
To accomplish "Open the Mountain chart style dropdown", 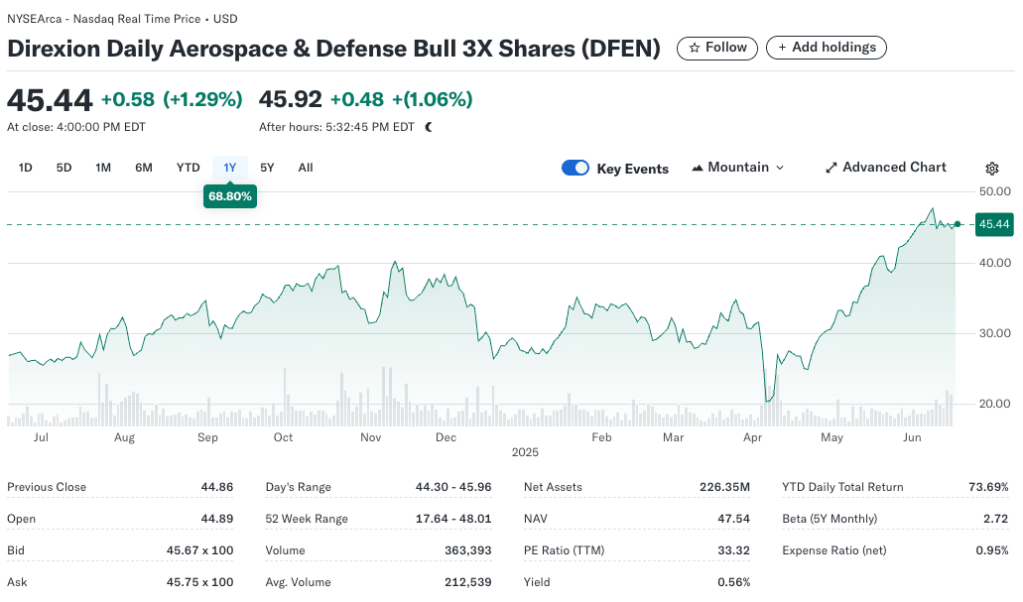I will click(x=738, y=167).
